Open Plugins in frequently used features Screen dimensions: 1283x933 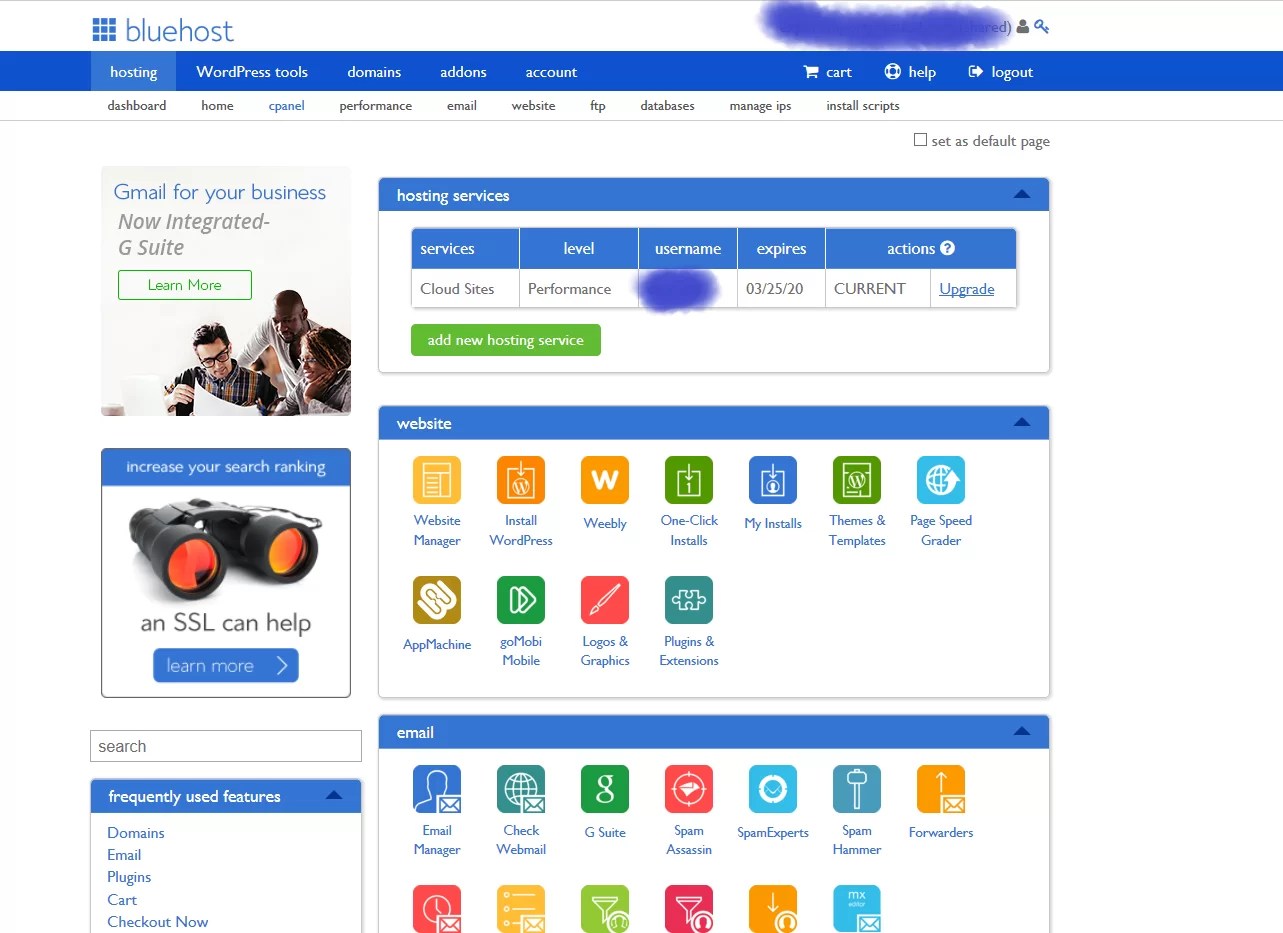pyautogui.click(x=129, y=877)
